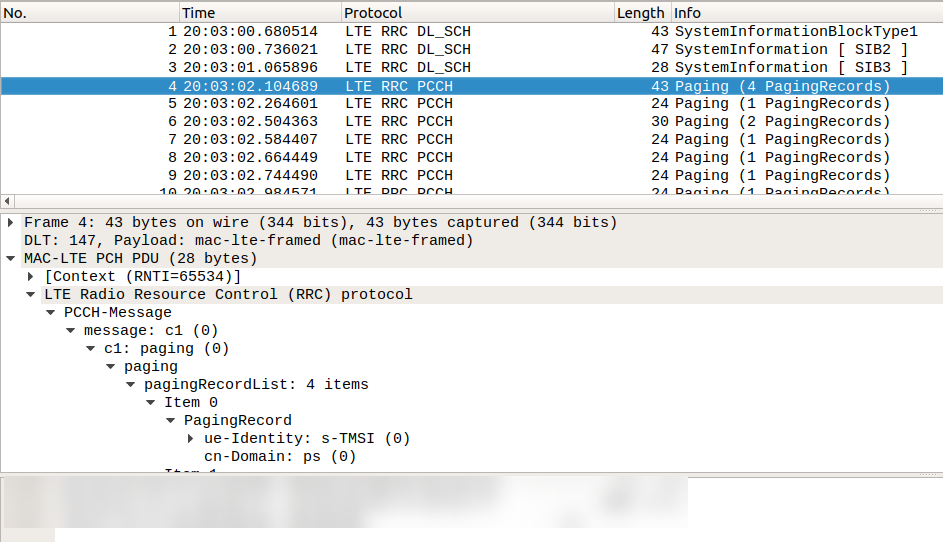
Task: Click the Info column header
Action: pos(687,13)
